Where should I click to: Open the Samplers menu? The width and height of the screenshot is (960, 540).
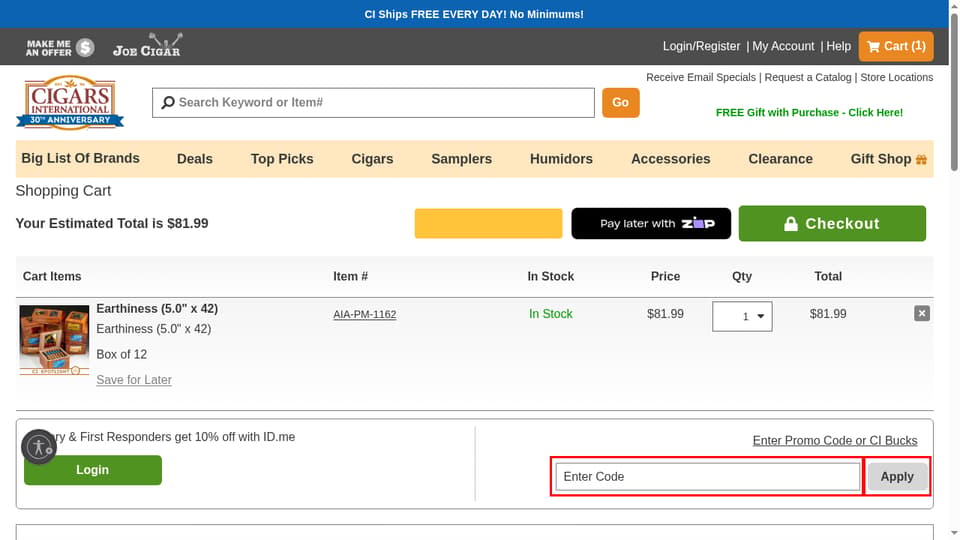click(x=462, y=159)
